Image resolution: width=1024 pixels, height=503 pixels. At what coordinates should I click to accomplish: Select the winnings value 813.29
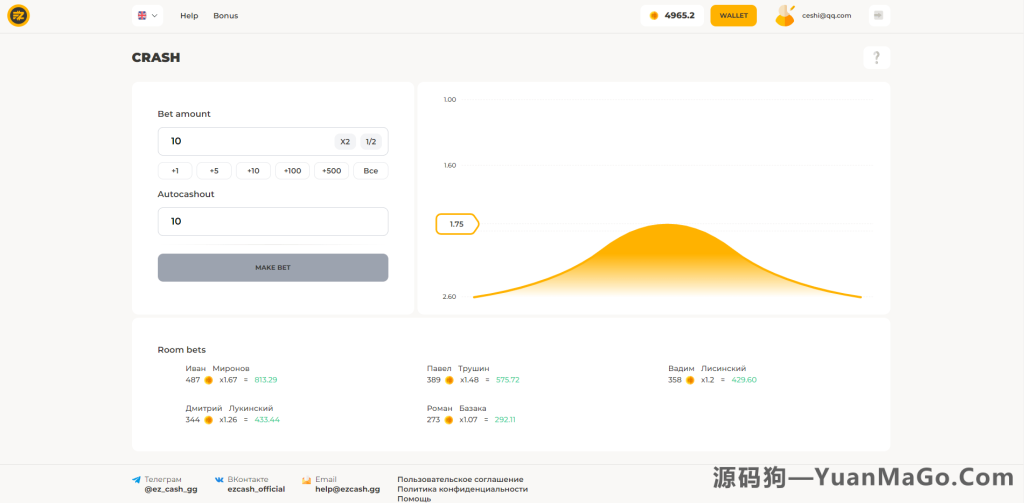266,380
